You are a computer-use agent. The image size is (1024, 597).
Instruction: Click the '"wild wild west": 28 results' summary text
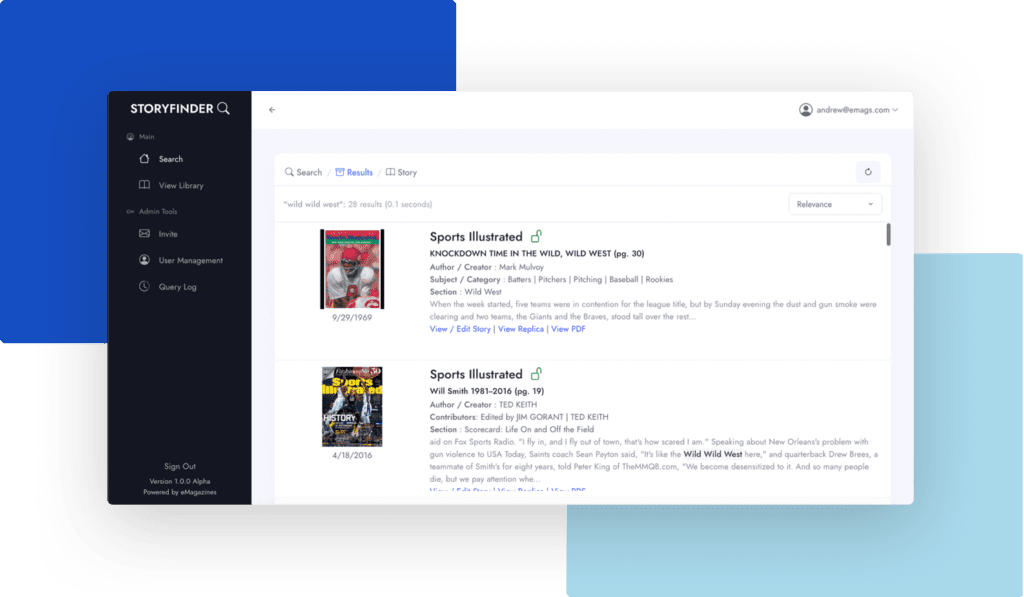pyautogui.click(x=358, y=204)
